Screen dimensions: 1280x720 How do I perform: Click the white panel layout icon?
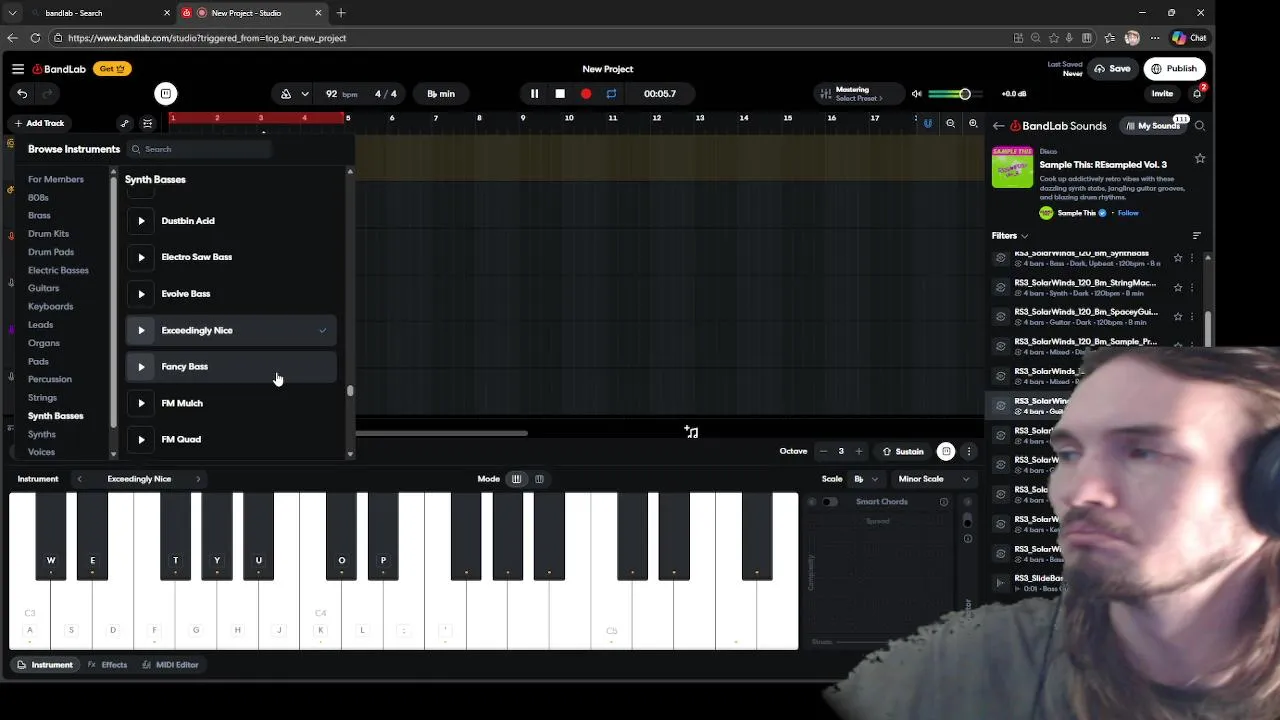(166, 94)
